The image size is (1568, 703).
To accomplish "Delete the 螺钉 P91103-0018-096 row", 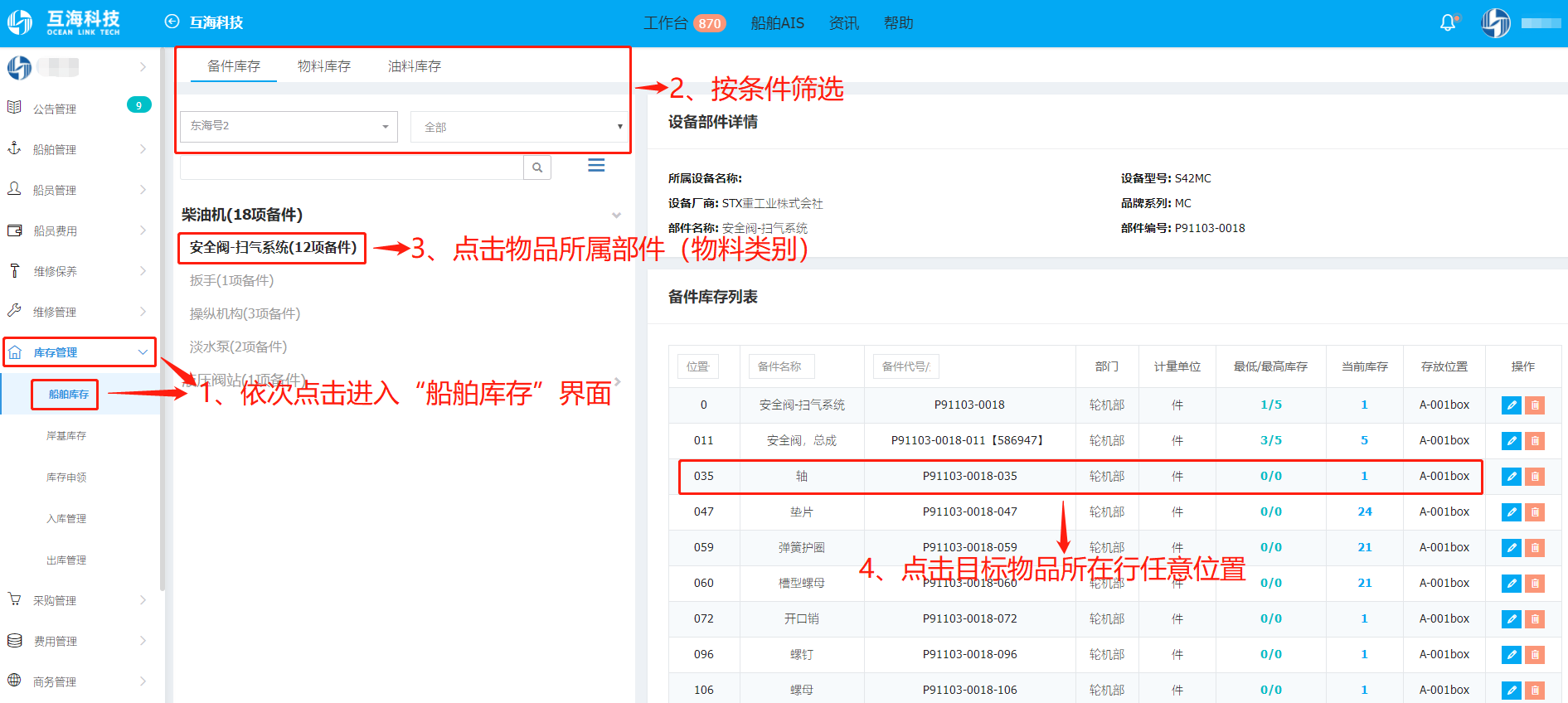I will 1535,655.
